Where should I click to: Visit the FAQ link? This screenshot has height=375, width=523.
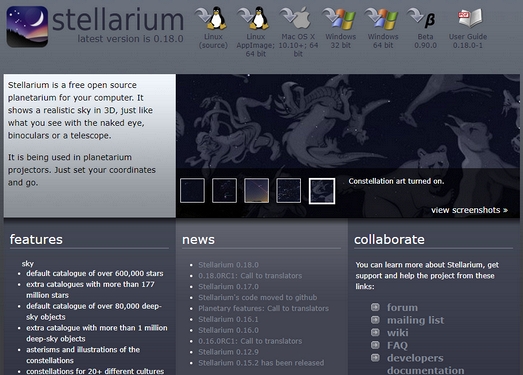tap(397, 345)
